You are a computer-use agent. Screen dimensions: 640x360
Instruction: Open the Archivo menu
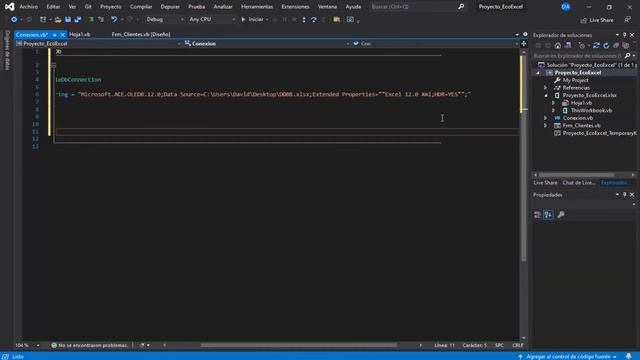29,7
